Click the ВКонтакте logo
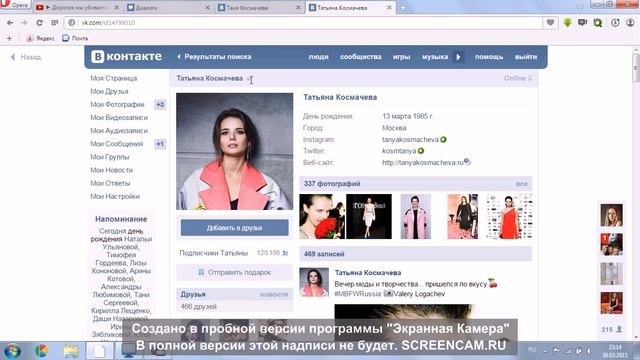This screenshot has height=360, width=640. (x=126, y=57)
